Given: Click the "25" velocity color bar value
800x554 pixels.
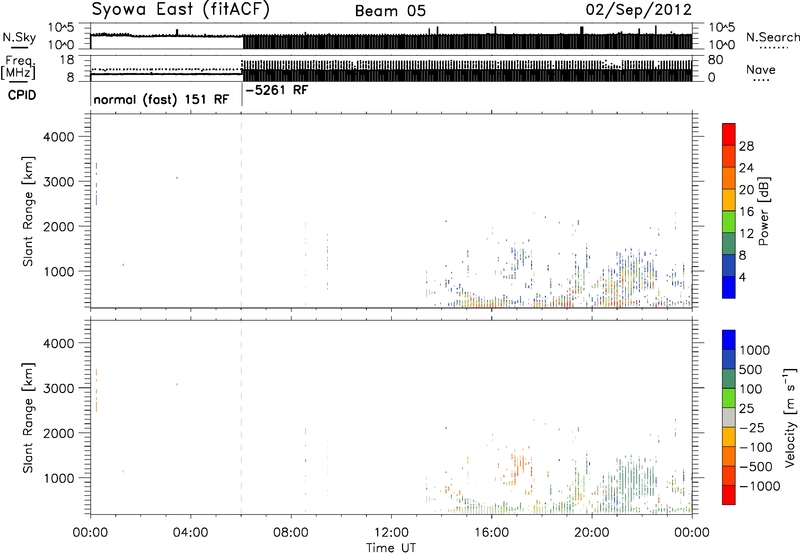Looking at the screenshot, I should click(746, 408).
